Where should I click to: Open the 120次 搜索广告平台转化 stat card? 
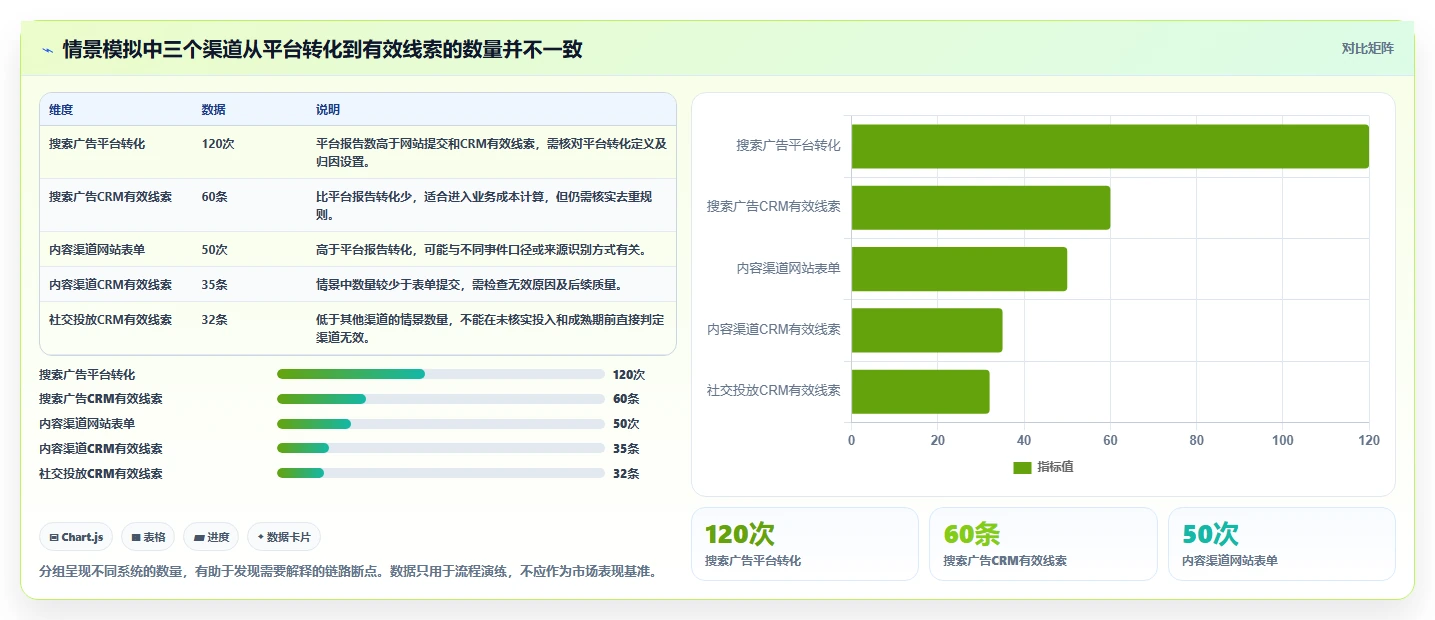[805, 544]
